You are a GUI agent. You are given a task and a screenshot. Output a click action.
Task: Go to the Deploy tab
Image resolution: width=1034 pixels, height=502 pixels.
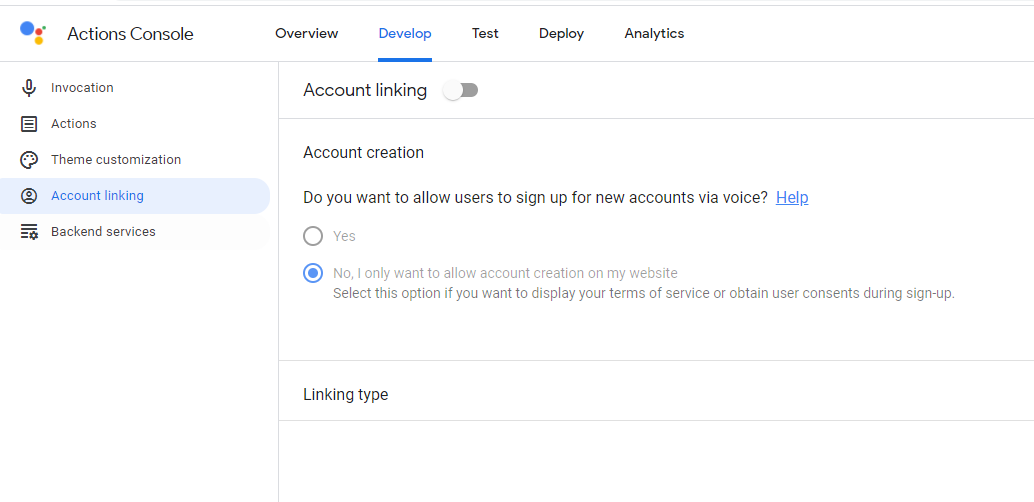click(x=561, y=34)
